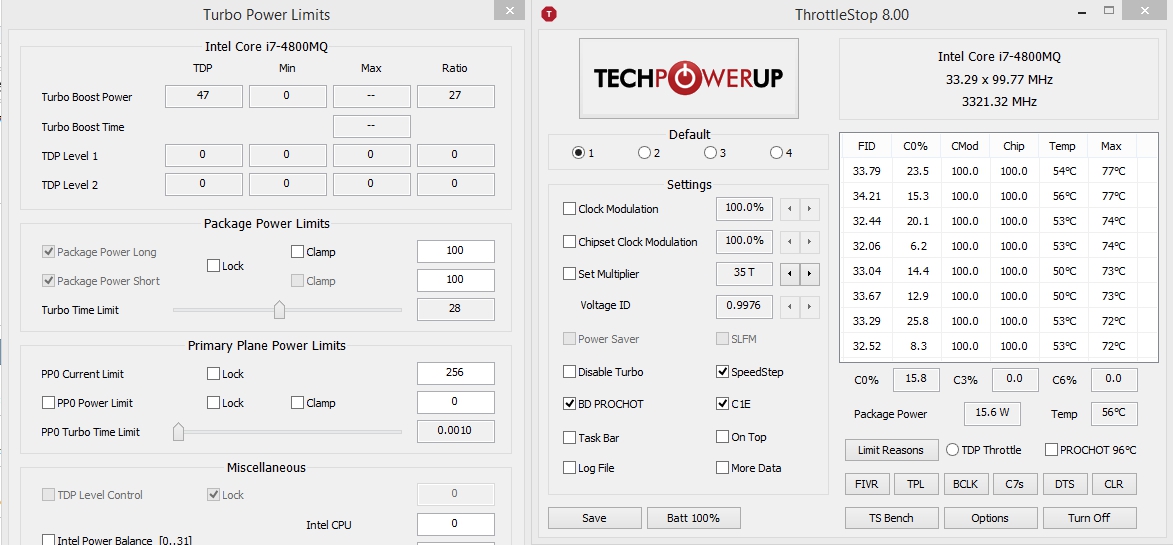Screen dimensions: 1173x545
Task: Click the Package Power Long value field
Action: [456, 251]
